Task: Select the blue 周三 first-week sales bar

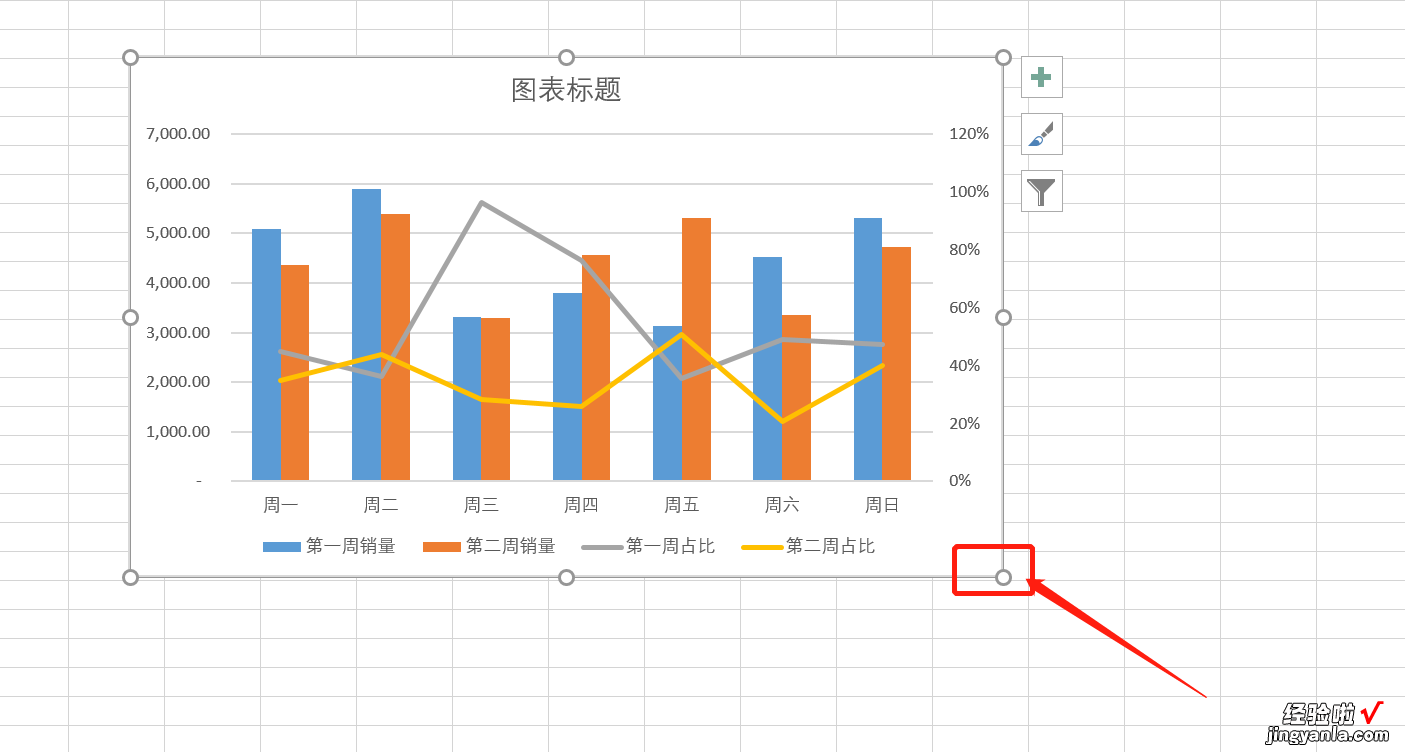Action: tap(467, 399)
